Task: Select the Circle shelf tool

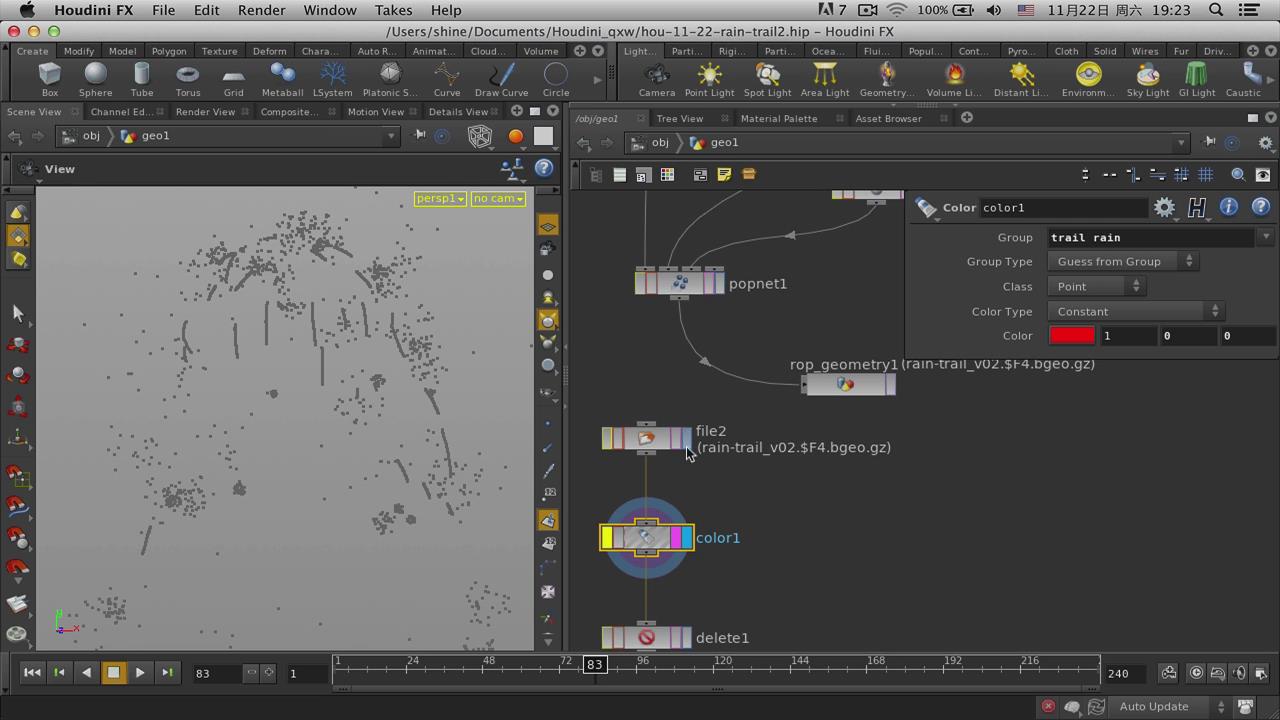Action: pos(556,78)
